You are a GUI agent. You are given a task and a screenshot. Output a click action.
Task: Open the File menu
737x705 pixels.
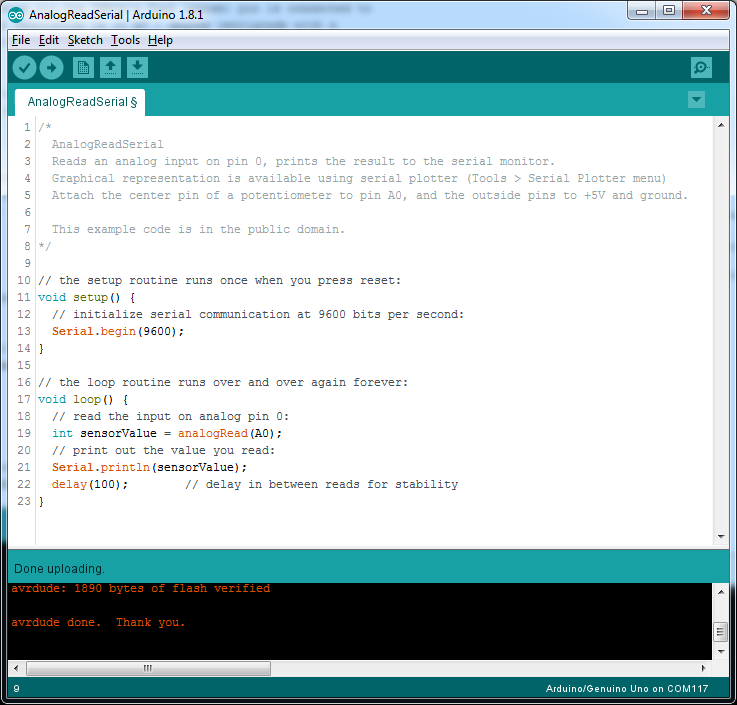(x=21, y=40)
